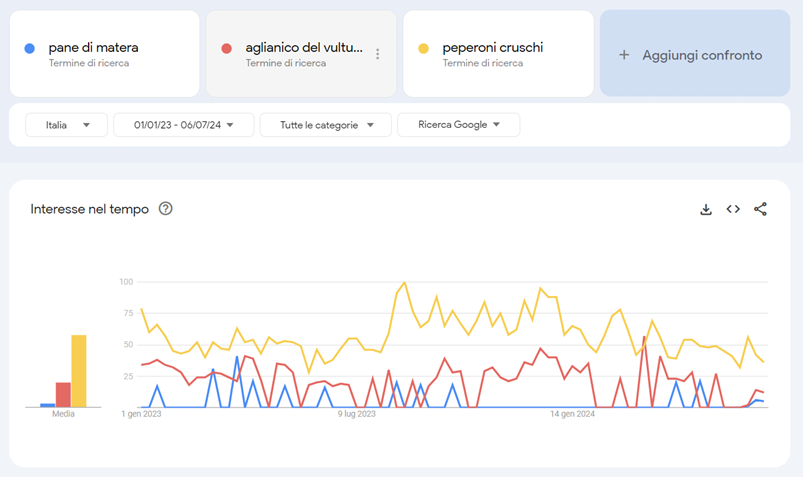
Task: Open the embed code icon
Action: point(733,209)
